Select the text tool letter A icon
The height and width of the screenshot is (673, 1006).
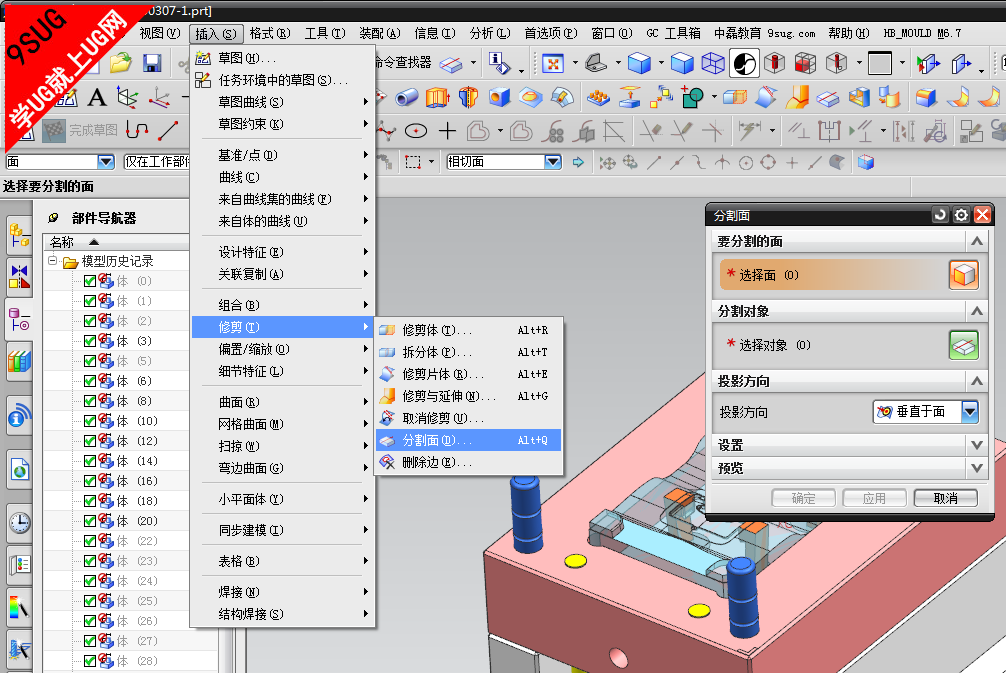(x=97, y=98)
